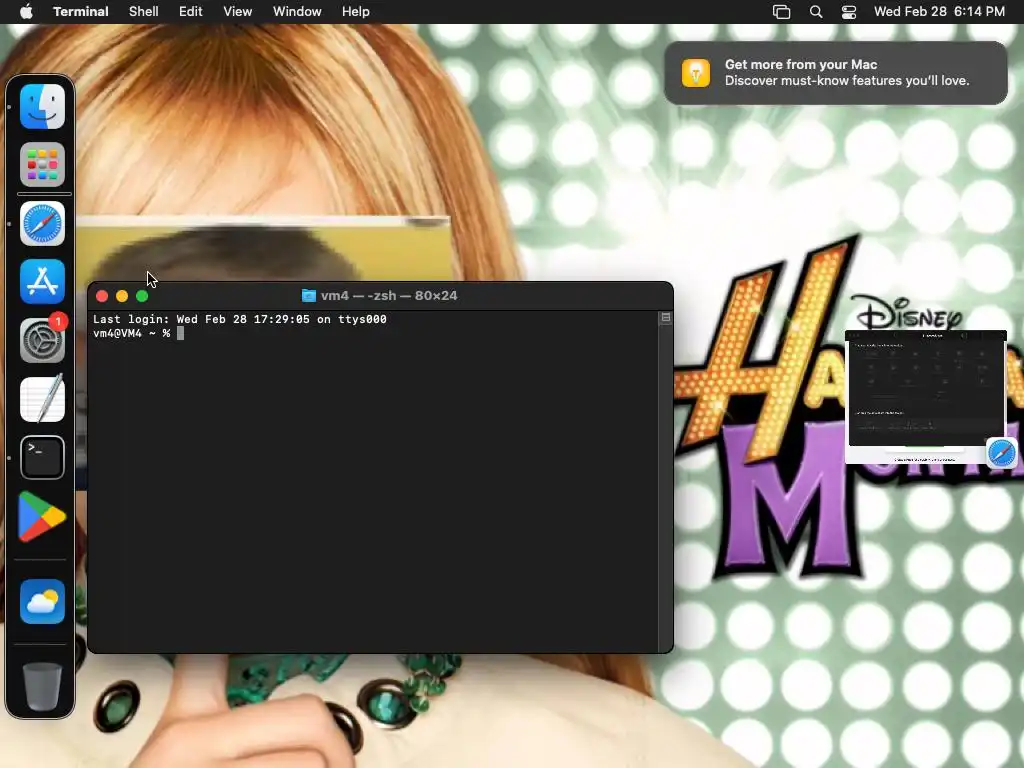This screenshot has height=768, width=1024.
Task: Open Finder from the Dock
Action: click(42, 106)
